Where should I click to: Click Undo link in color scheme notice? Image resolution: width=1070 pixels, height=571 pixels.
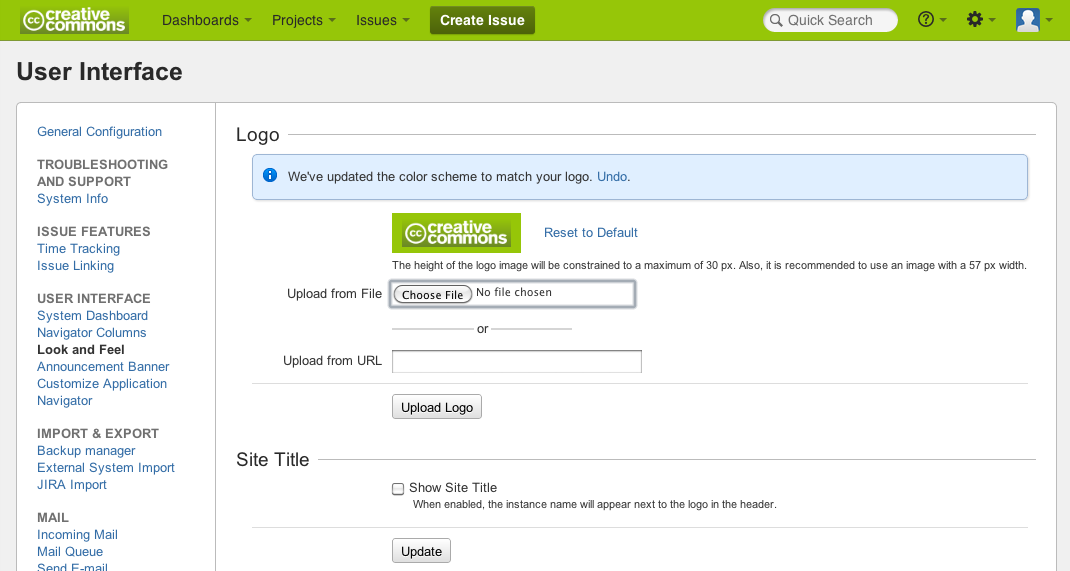[x=612, y=177]
